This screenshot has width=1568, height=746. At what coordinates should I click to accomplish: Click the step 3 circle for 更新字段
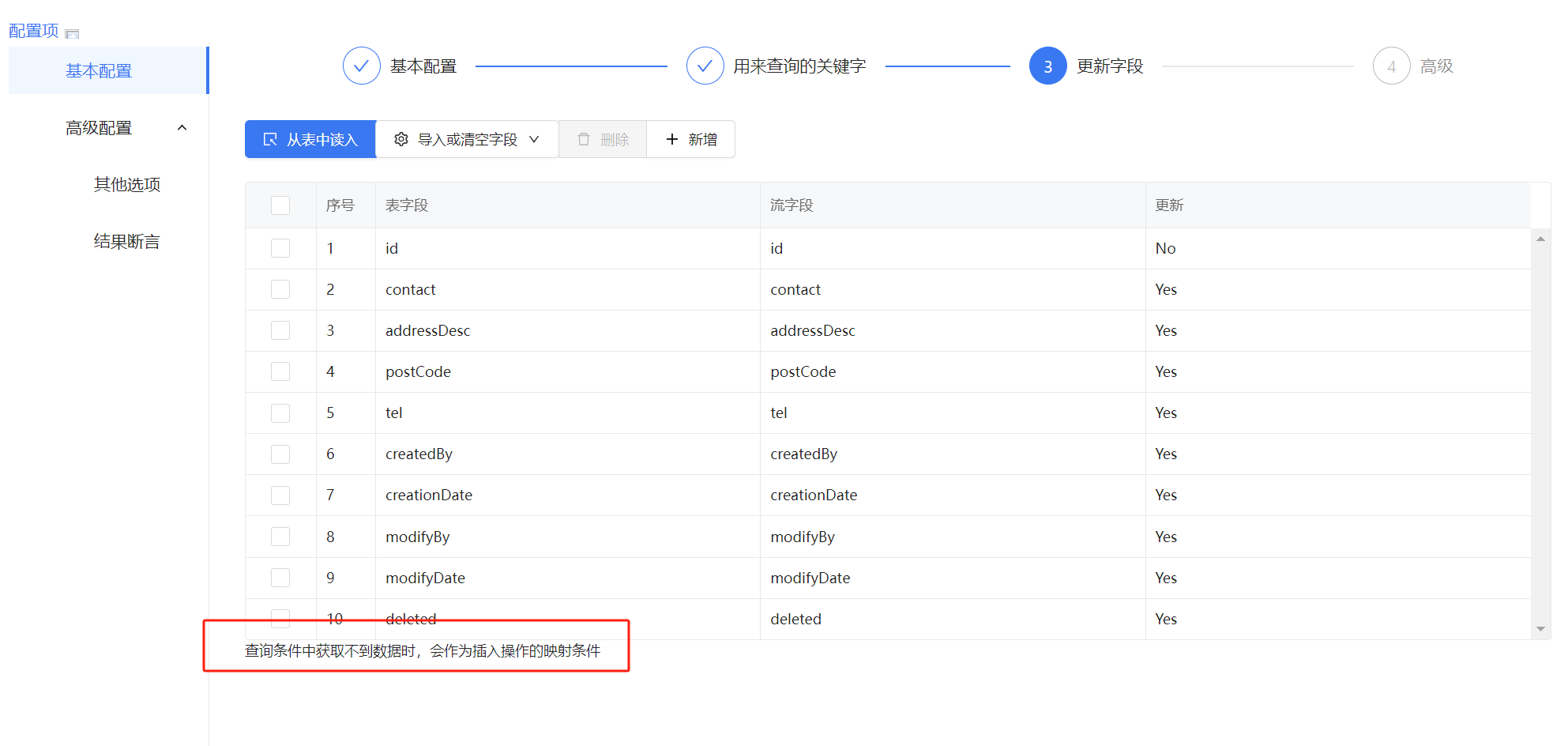click(1047, 66)
